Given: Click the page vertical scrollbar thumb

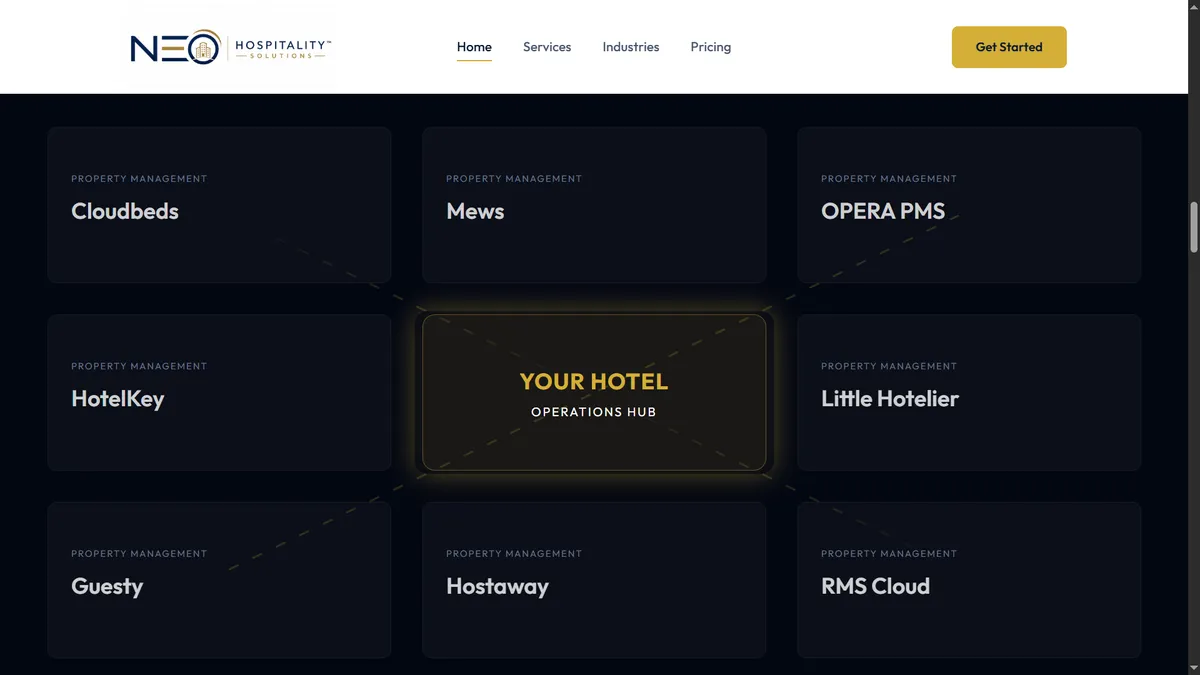Looking at the screenshot, I should click(x=1193, y=227).
